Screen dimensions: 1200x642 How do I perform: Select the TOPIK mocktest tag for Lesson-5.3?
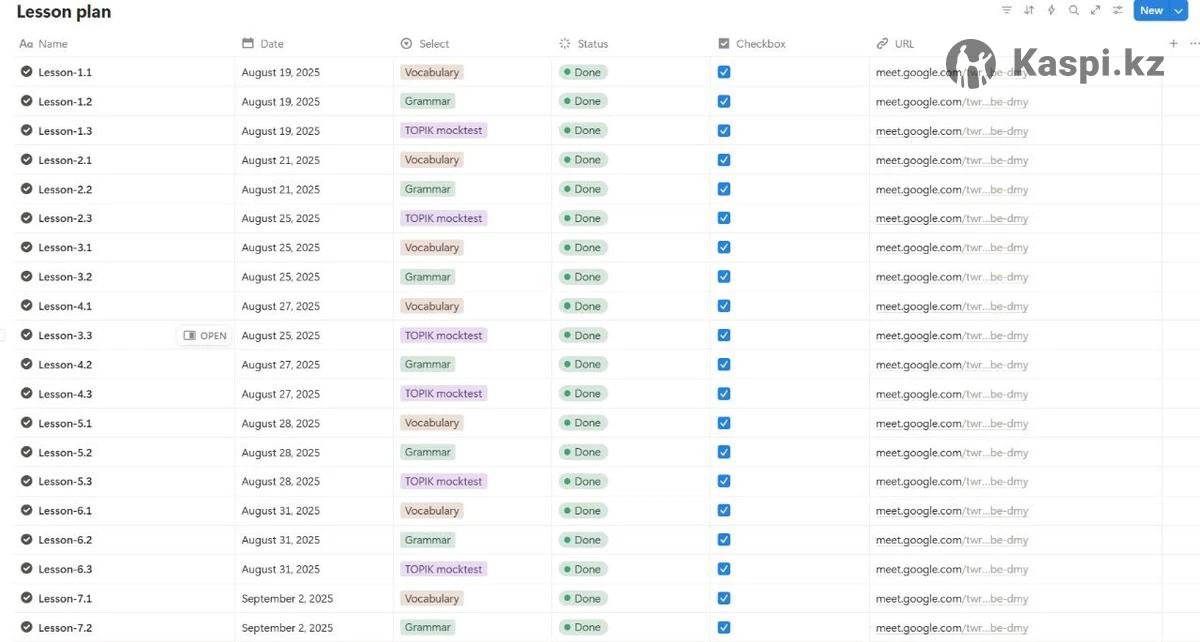(x=444, y=481)
